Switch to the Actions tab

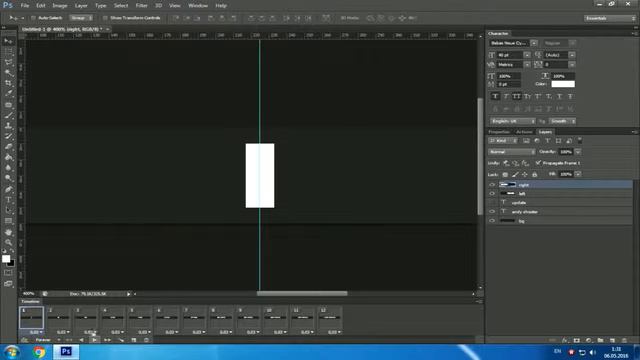point(524,132)
